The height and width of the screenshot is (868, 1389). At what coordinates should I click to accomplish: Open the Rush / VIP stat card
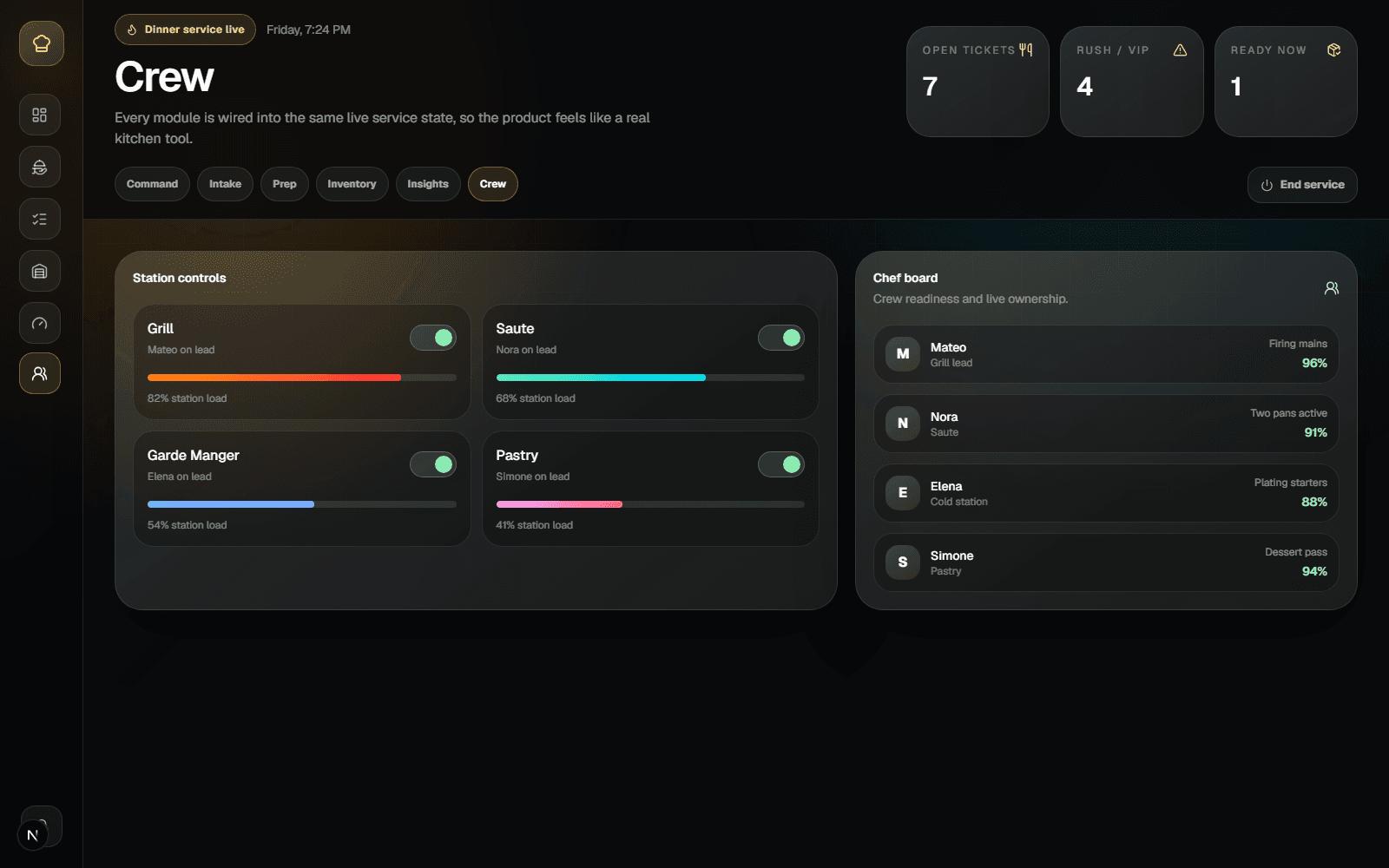1132,82
